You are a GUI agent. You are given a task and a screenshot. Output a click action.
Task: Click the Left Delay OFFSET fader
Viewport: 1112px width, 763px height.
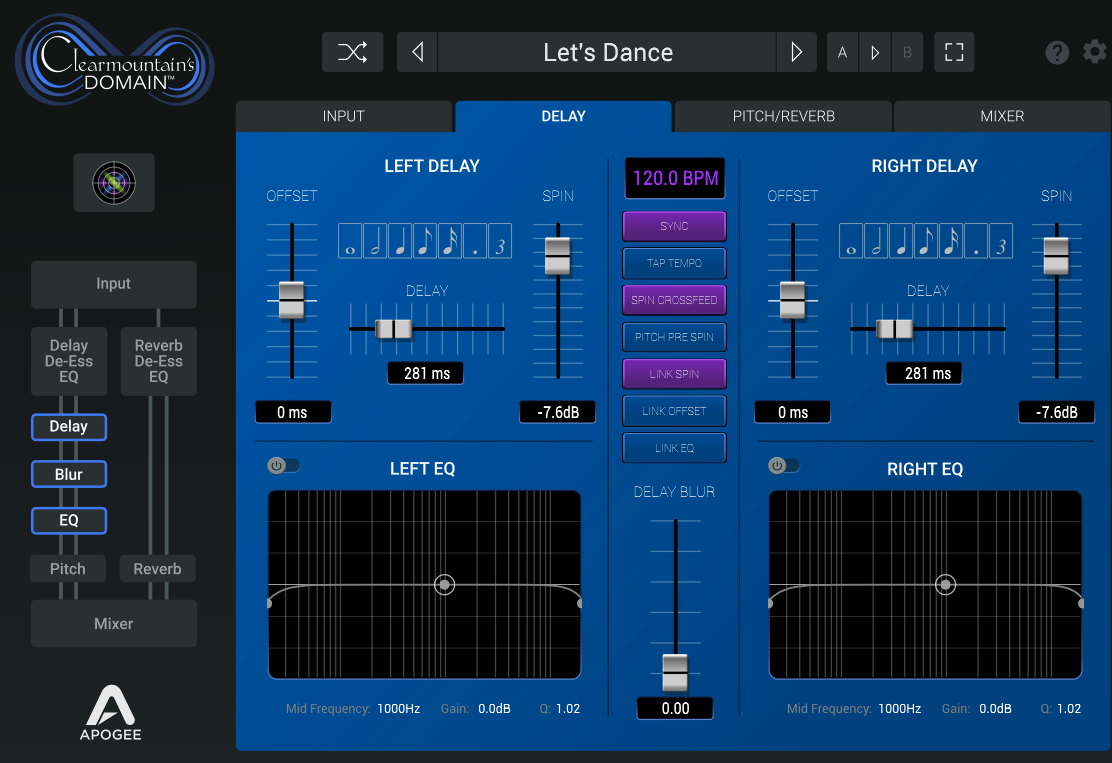[291, 300]
